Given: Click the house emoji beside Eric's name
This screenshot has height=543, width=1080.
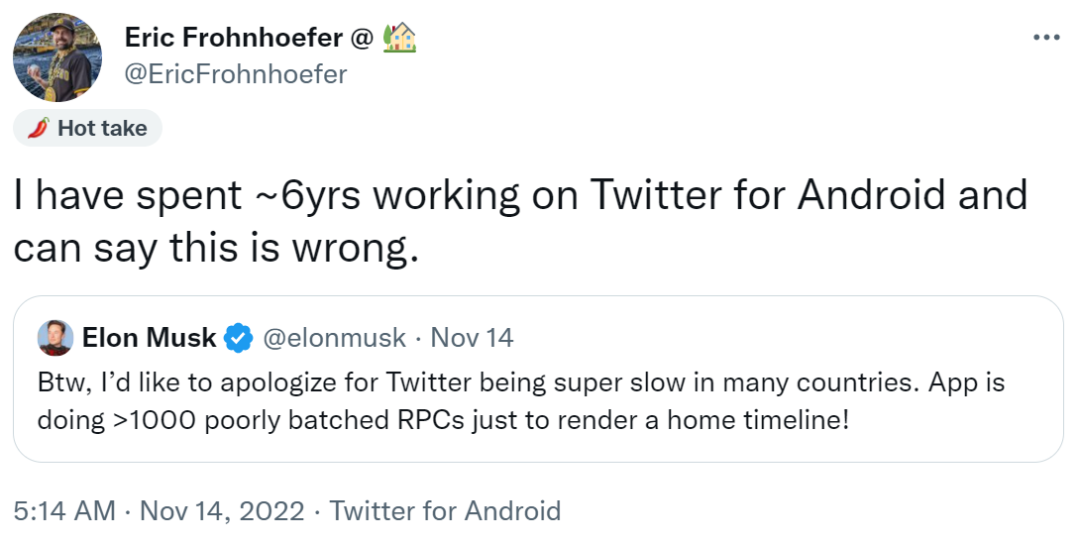Looking at the screenshot, I should point(399,37).
